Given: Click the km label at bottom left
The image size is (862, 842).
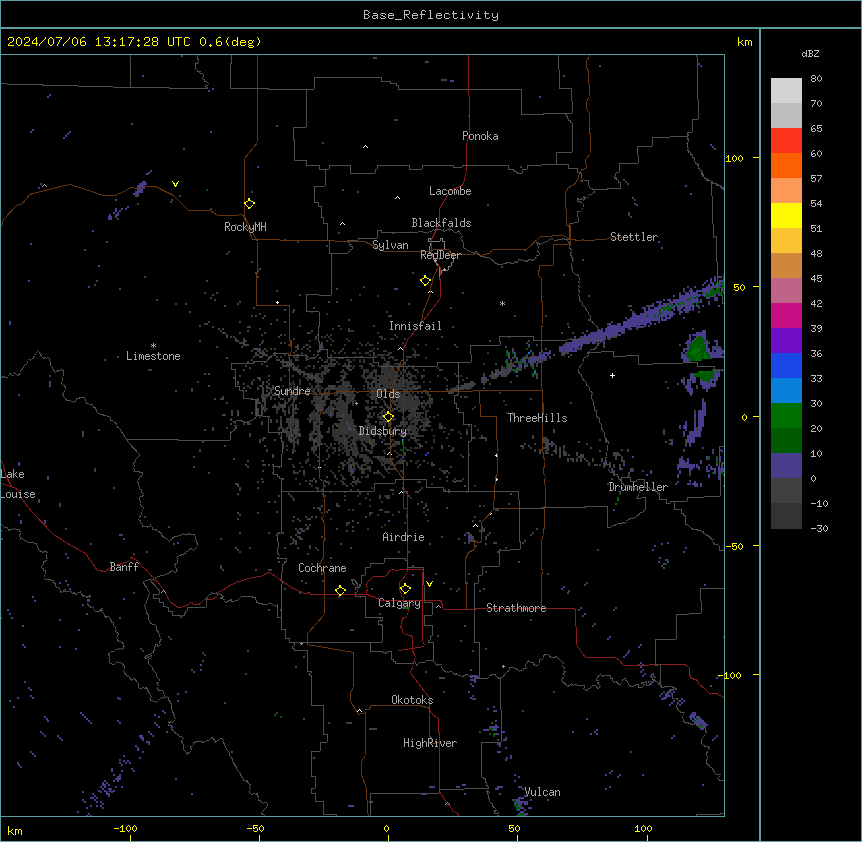Looking at the screenshot, I should coord(14,831).
